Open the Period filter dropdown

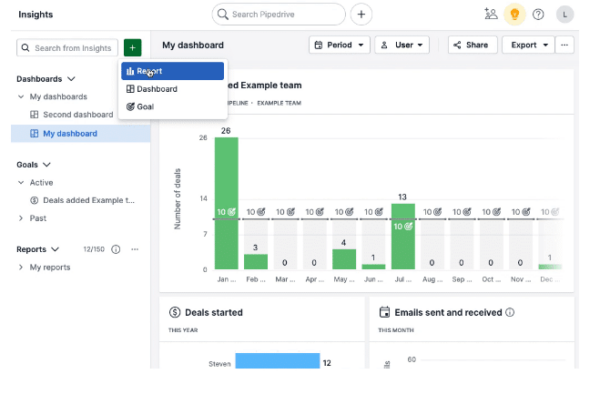[x=339, y=45]
